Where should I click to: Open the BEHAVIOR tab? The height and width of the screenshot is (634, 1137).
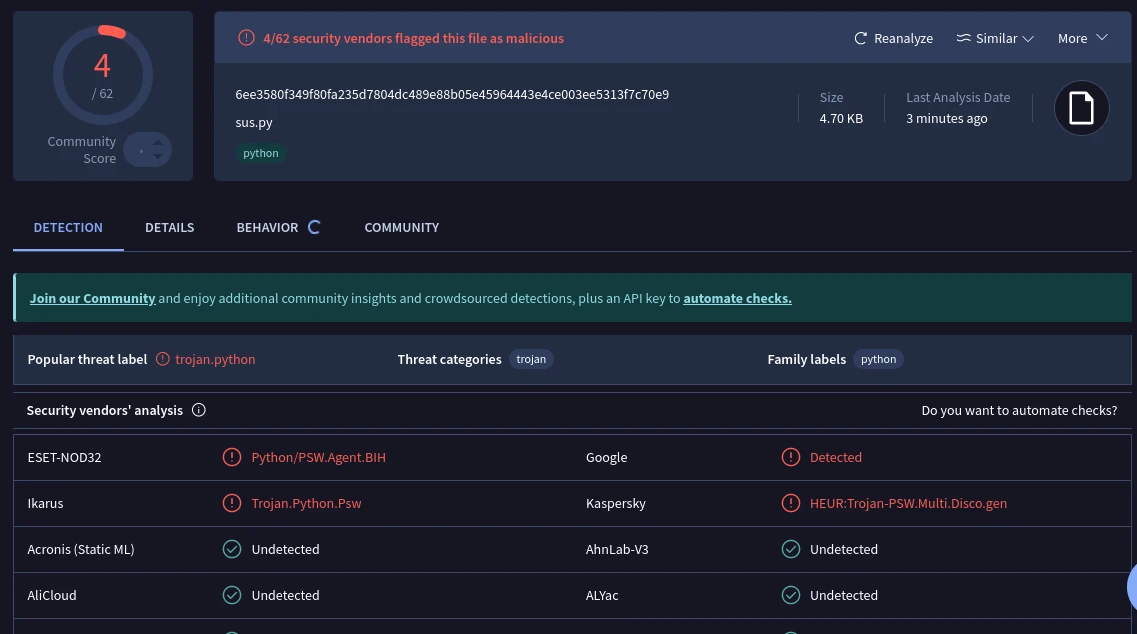[x=267, y=228]
